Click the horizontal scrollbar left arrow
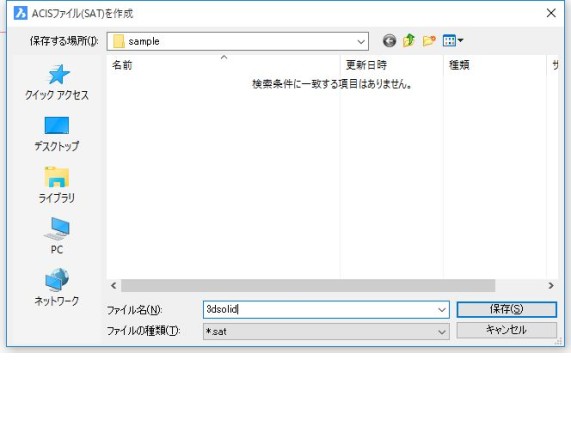 tap(114, 286)
